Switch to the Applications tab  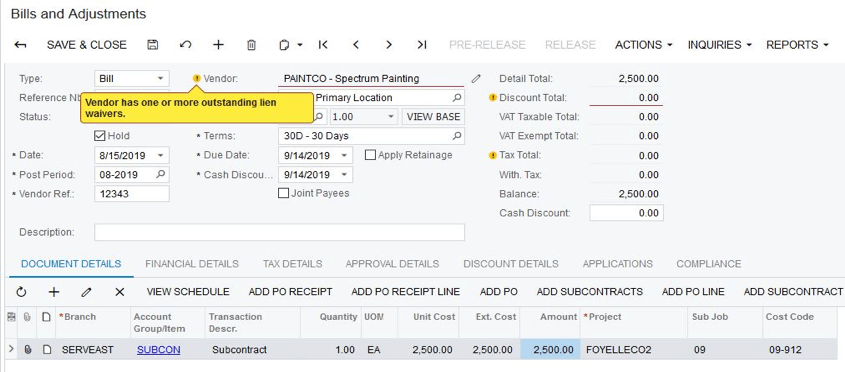click(618, 264)
